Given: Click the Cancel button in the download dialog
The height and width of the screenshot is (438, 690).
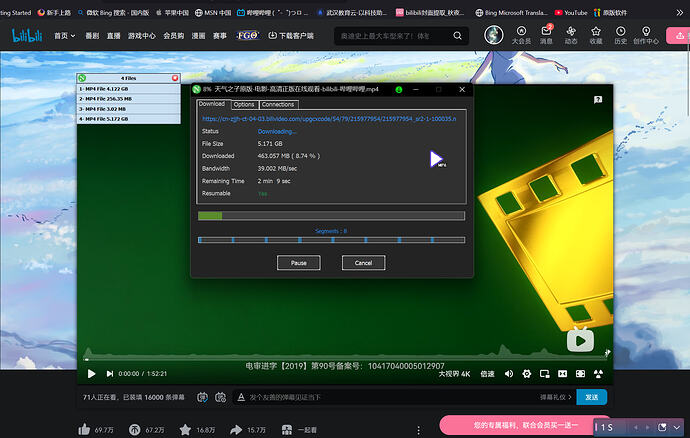Looking at the screenshot, I should click(x=363, y=263).
